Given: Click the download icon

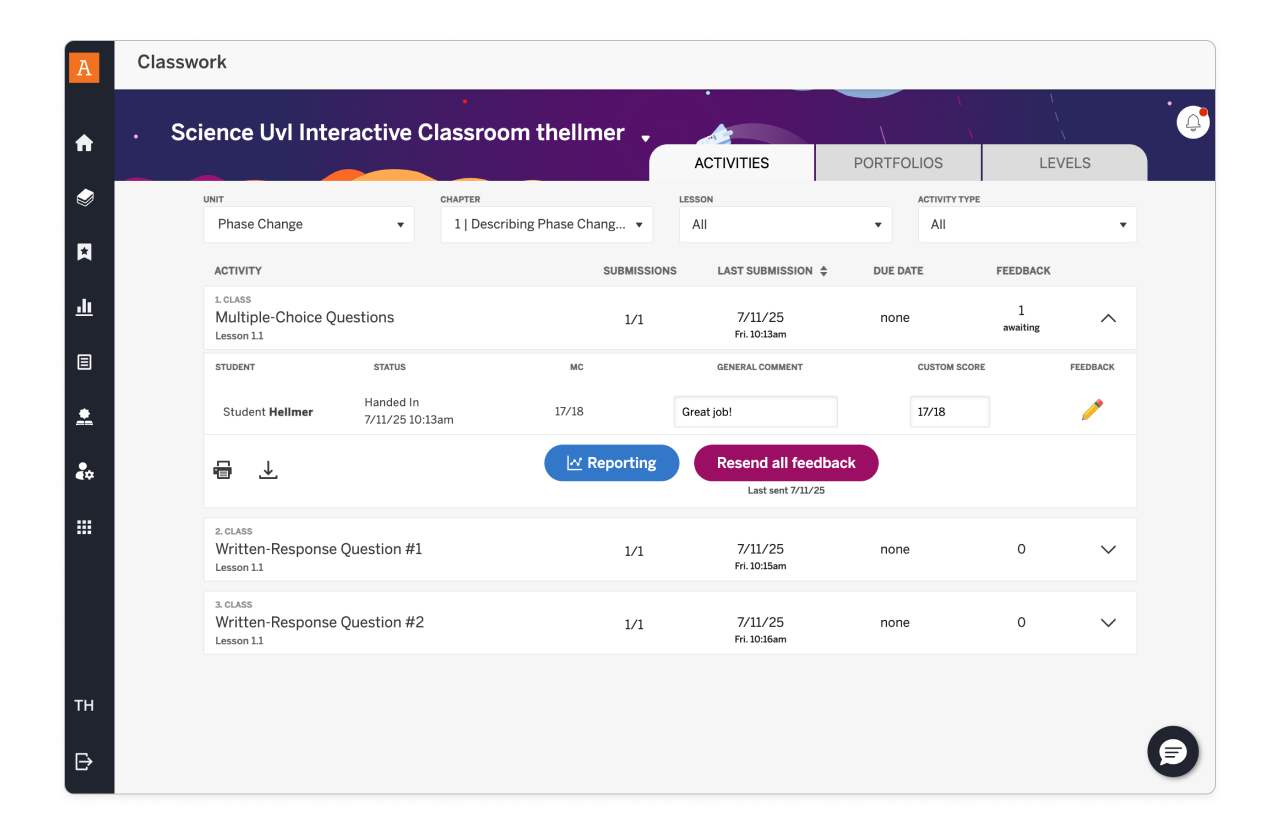Looking at the screenshot, I should [x=268, y=470].
